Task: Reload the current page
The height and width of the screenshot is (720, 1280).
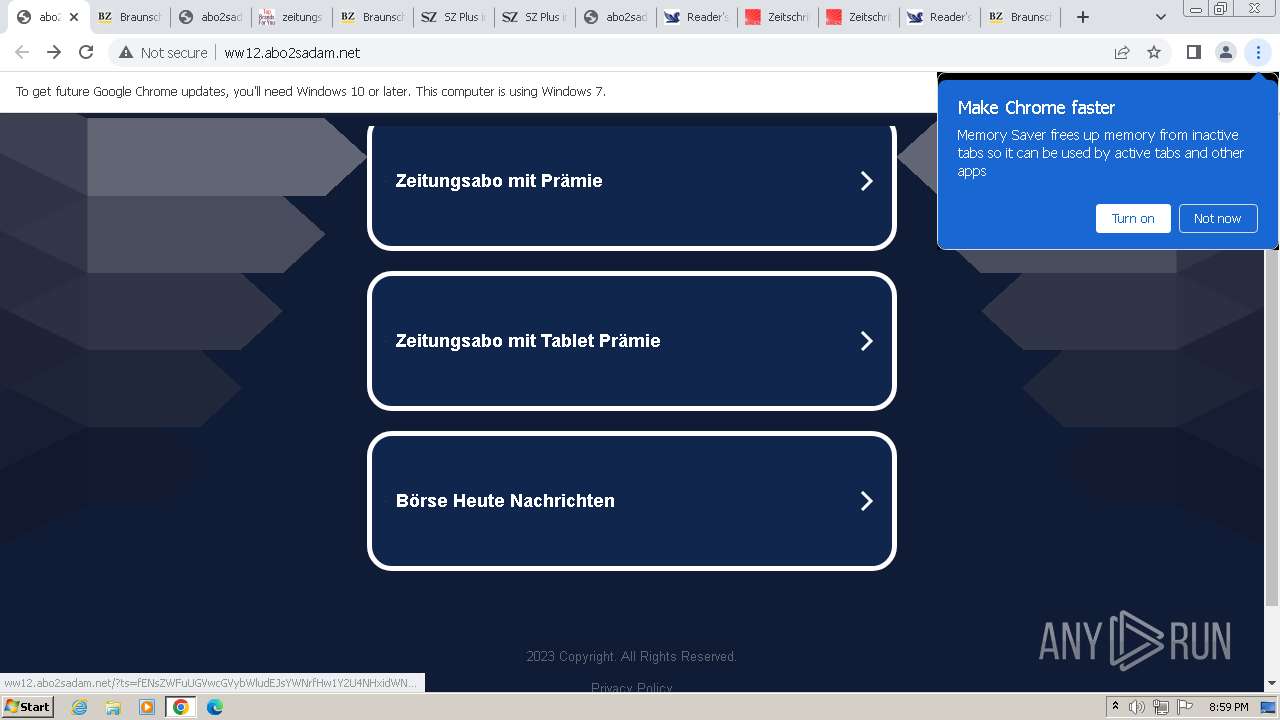Action: [x=86, y=52]
